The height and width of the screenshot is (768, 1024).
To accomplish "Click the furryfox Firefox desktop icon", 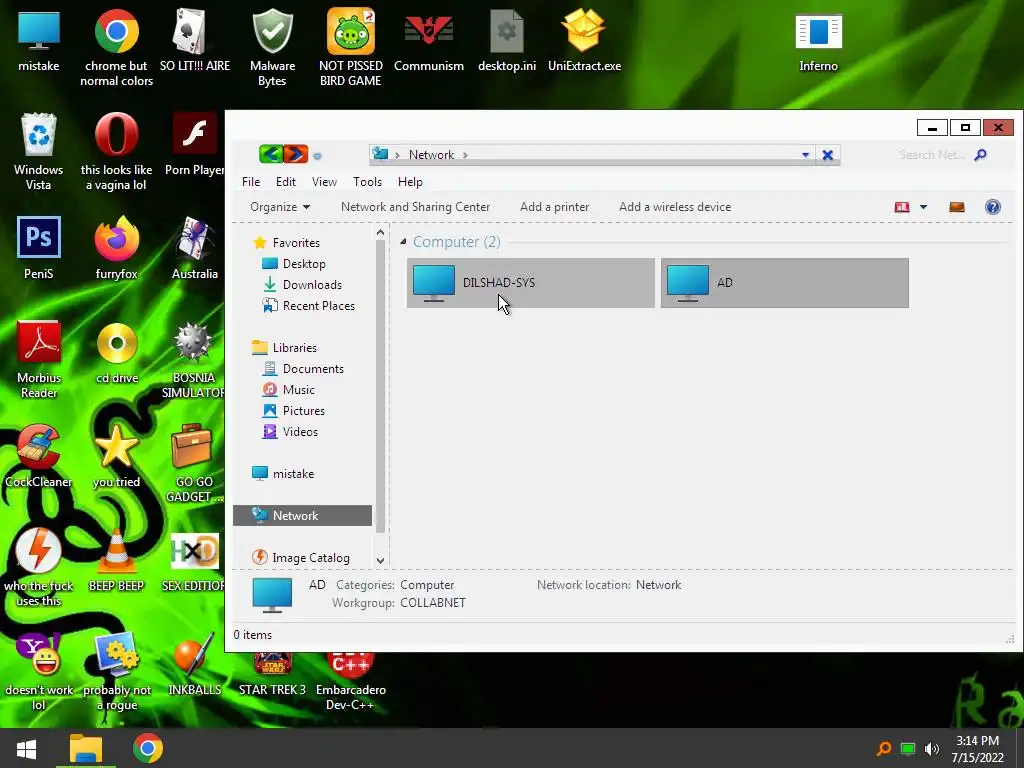I will 116,248.
